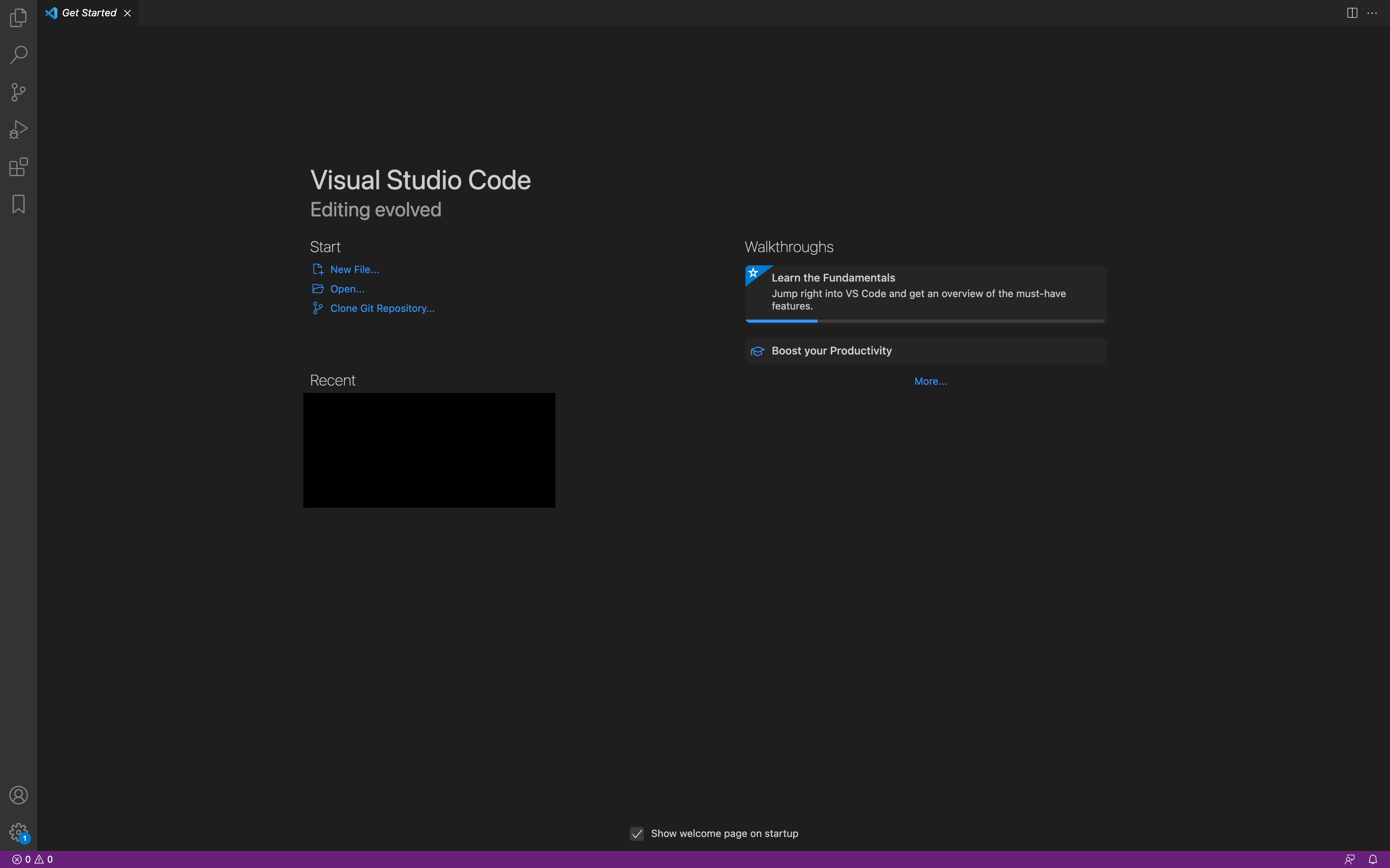1390x868 pixels.
Task: Split the editor to the right
Action: [x=1352, y=13]
